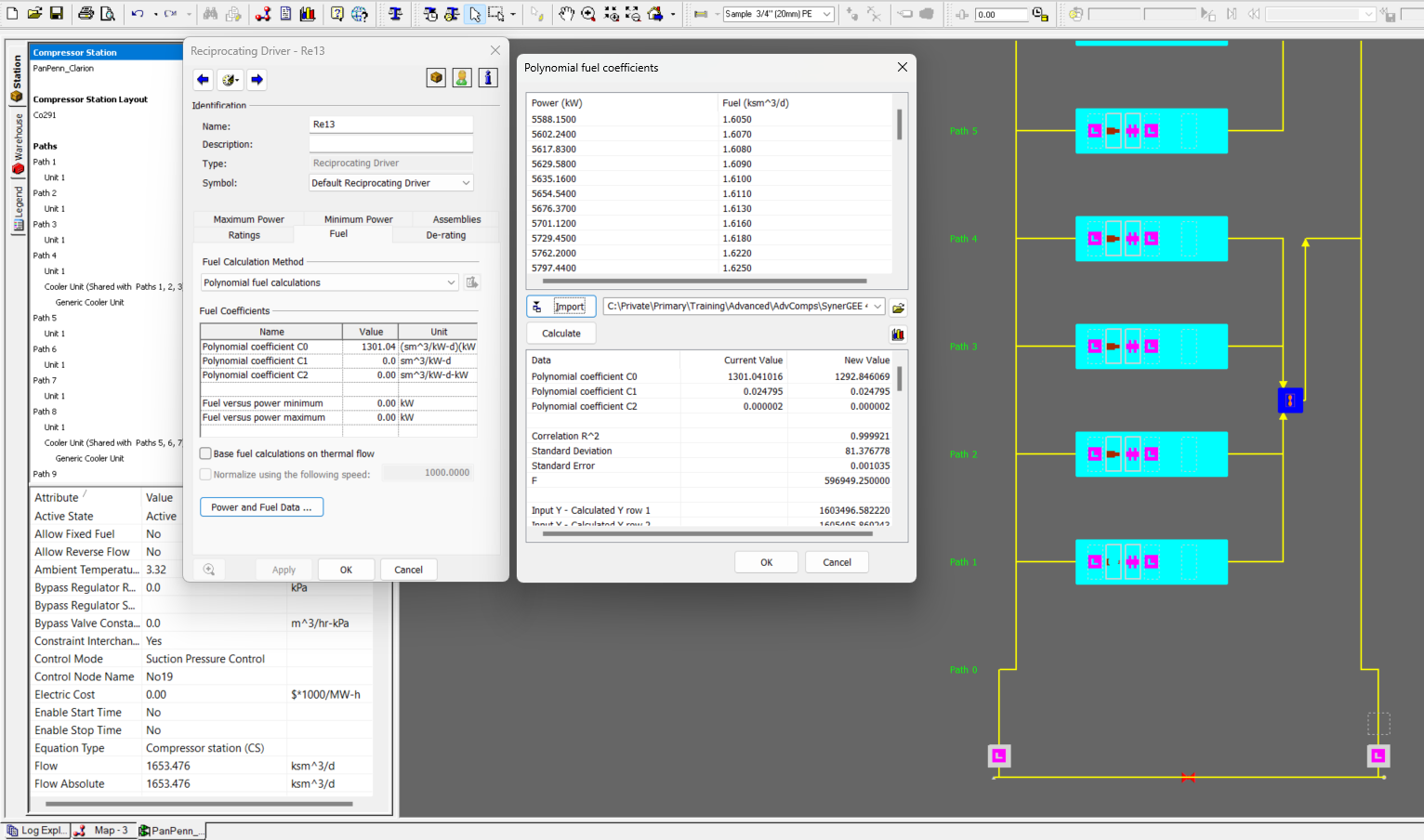
Task: Select the Pan hand tool in the toolbar
Action: pyautogui.click(x=567, y=14)
